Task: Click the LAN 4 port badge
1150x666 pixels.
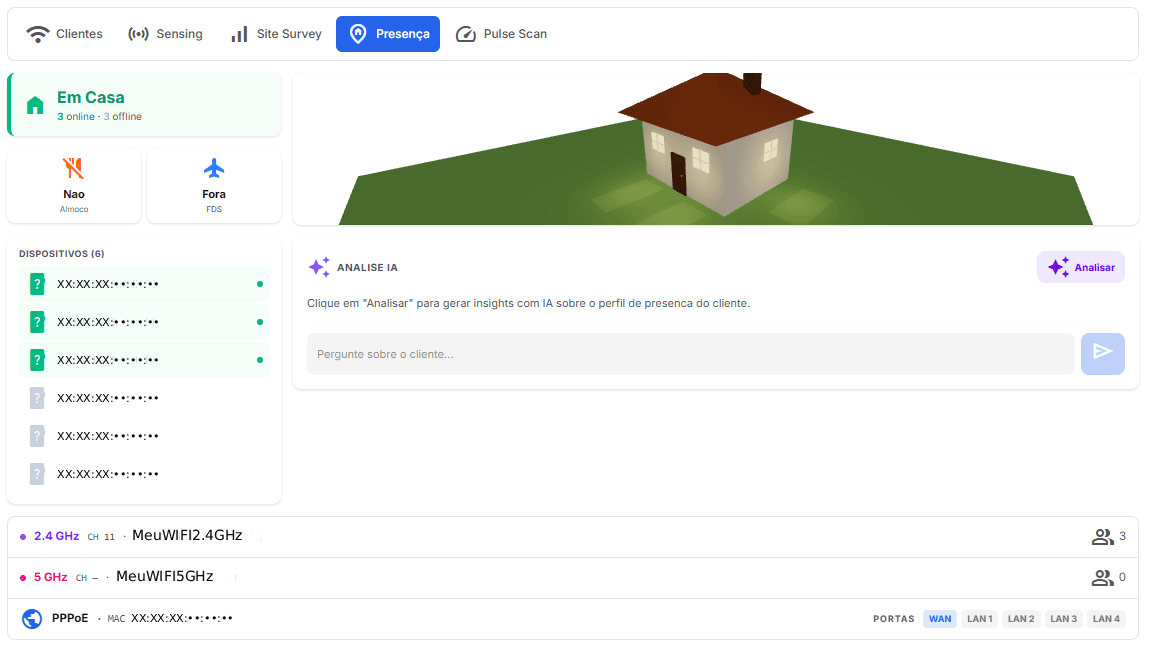Action: (x=1106, y=619)
